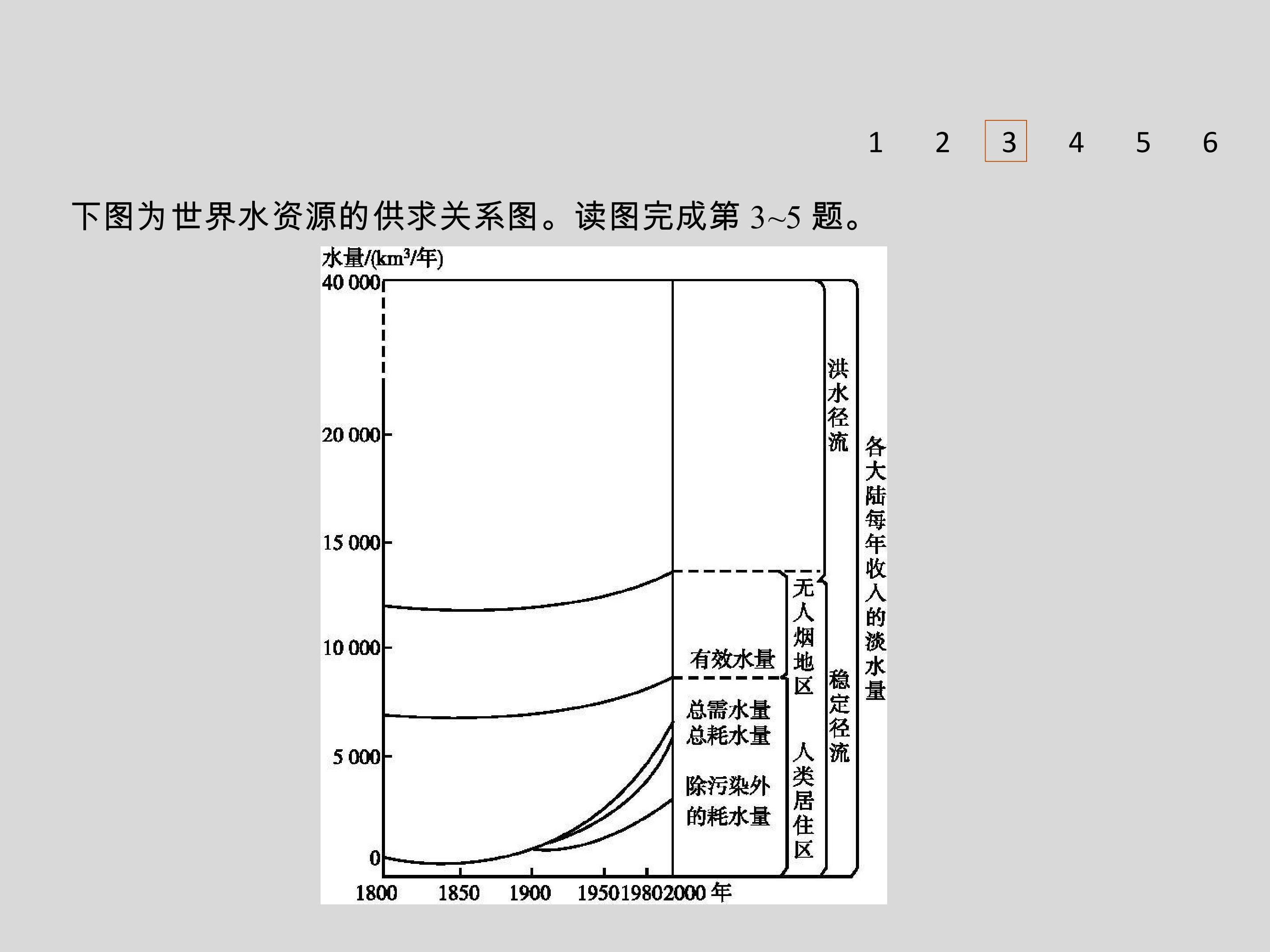
Task: Click the 总需水量 label in the chart
Action: (x=728, y=710)
